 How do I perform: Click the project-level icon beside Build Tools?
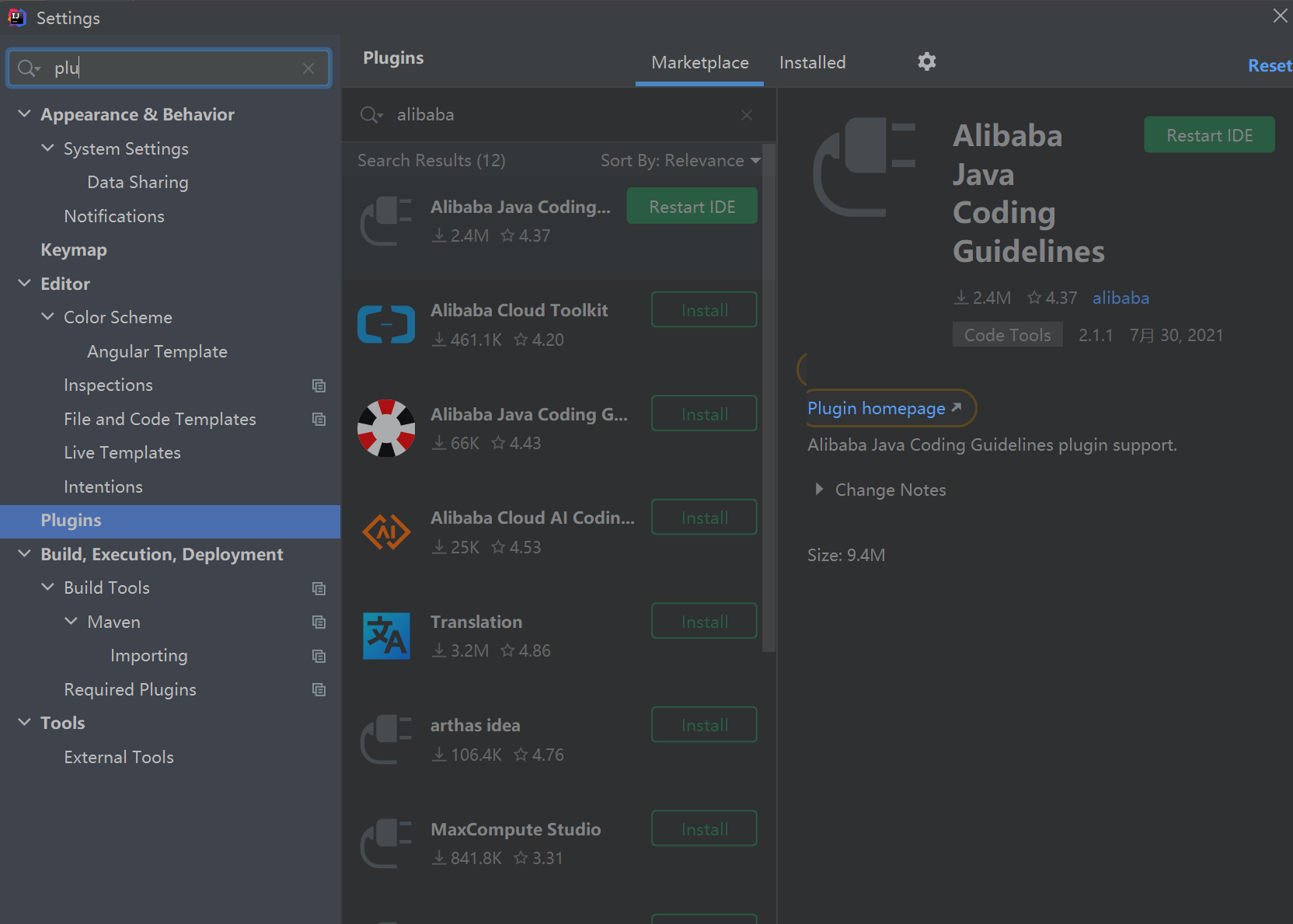[319, 588]
